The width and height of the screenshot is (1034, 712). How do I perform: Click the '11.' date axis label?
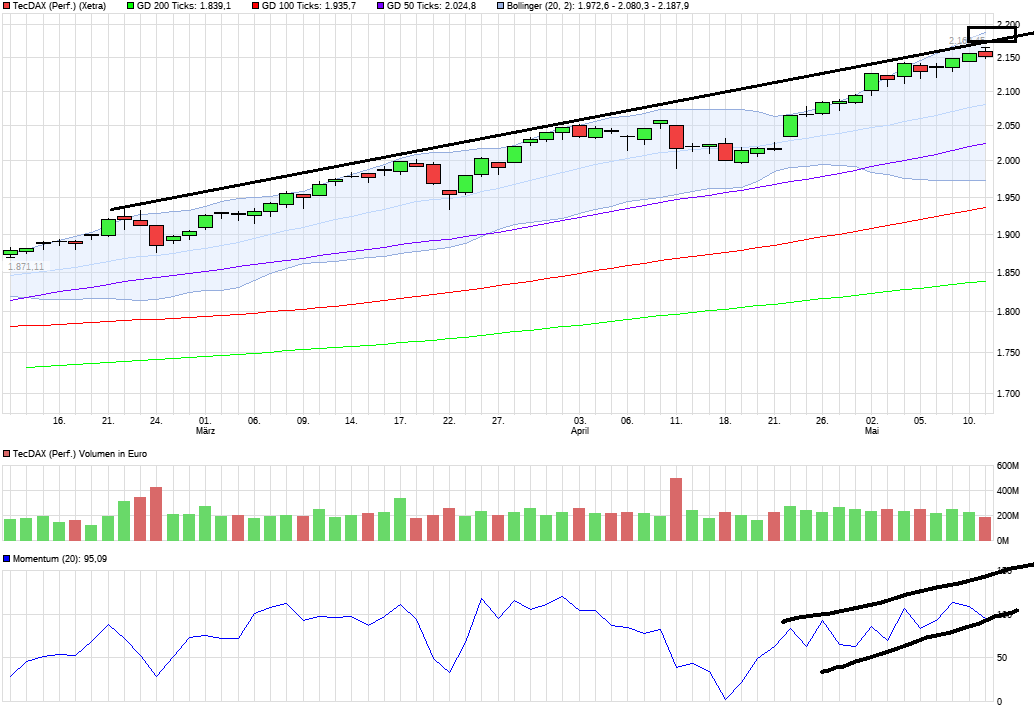point(676,421)
